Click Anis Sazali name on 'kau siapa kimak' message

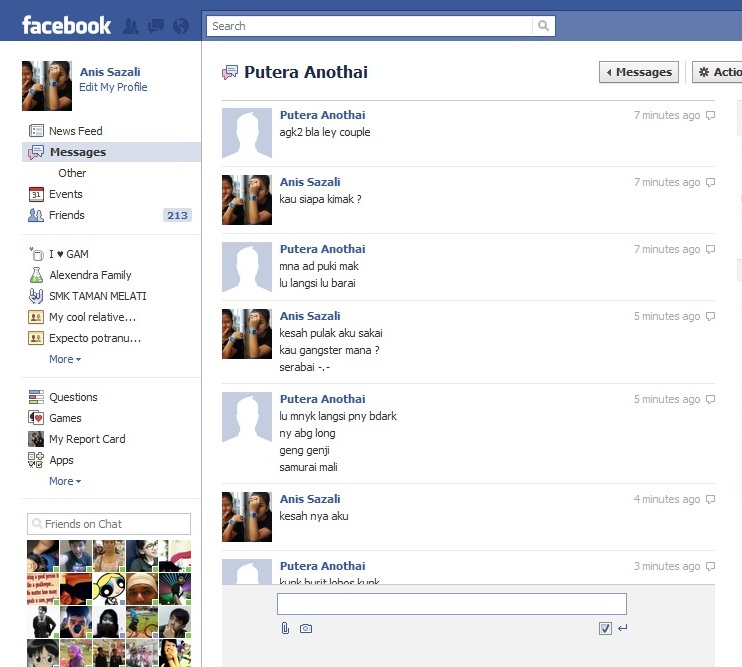(x=310, y=182)
